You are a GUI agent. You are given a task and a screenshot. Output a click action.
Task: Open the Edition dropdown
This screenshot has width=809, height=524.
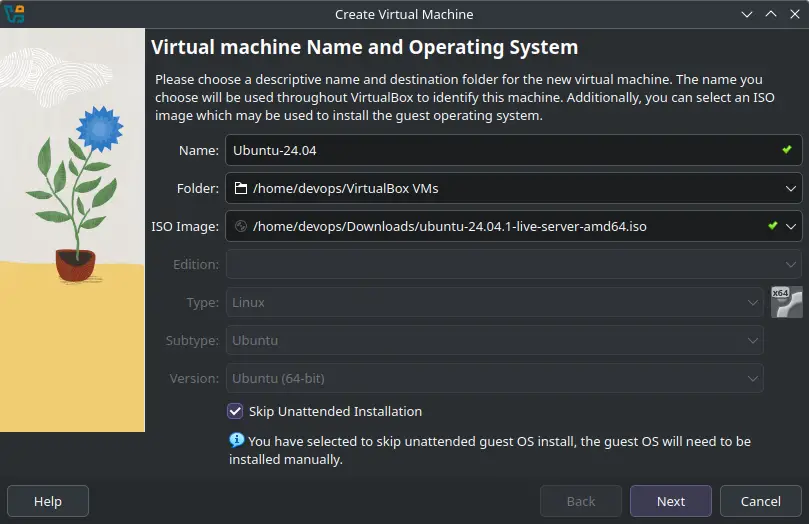[x=514, y=265]
